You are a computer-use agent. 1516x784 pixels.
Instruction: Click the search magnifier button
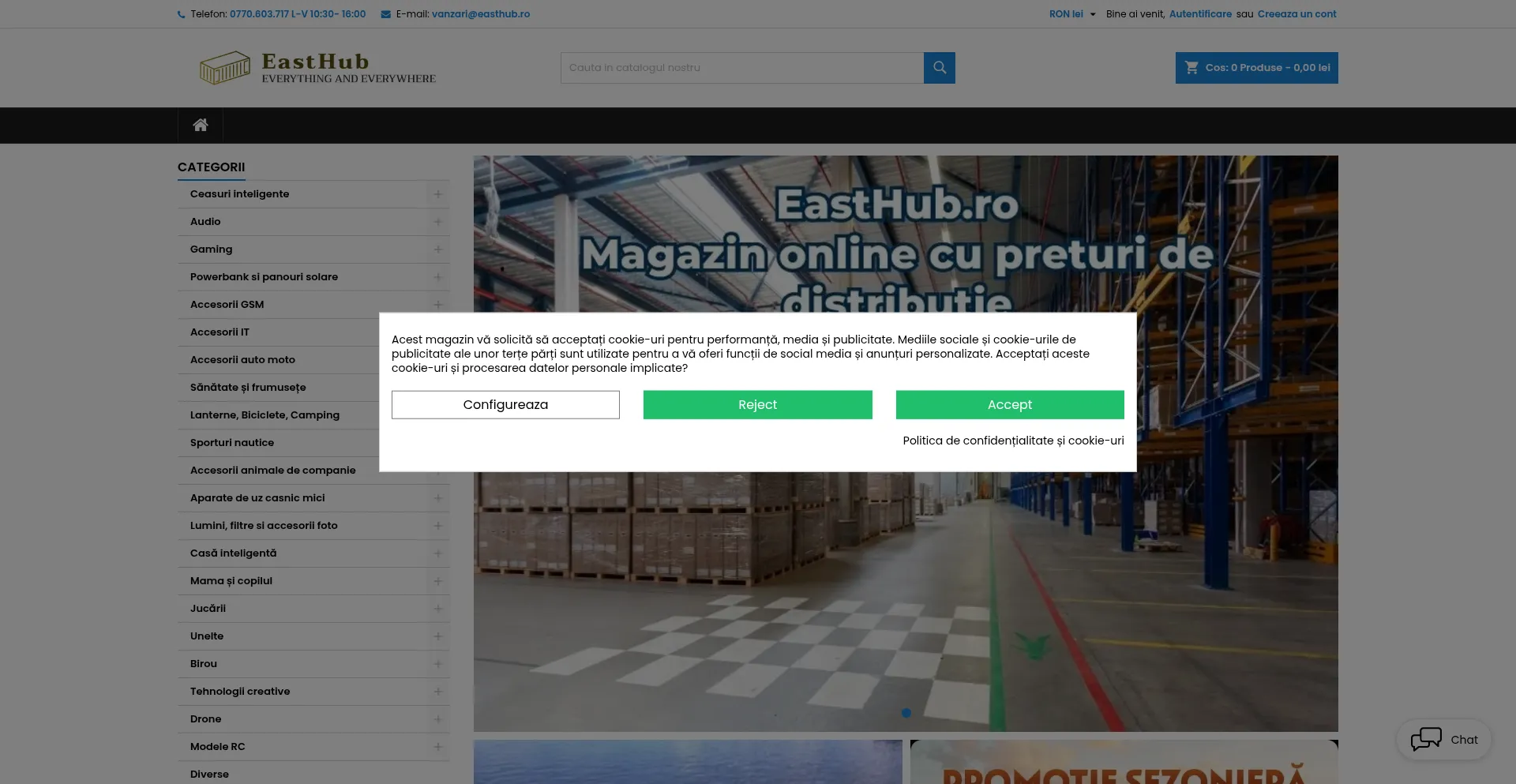pyautogui.click(x=939, y=68)
